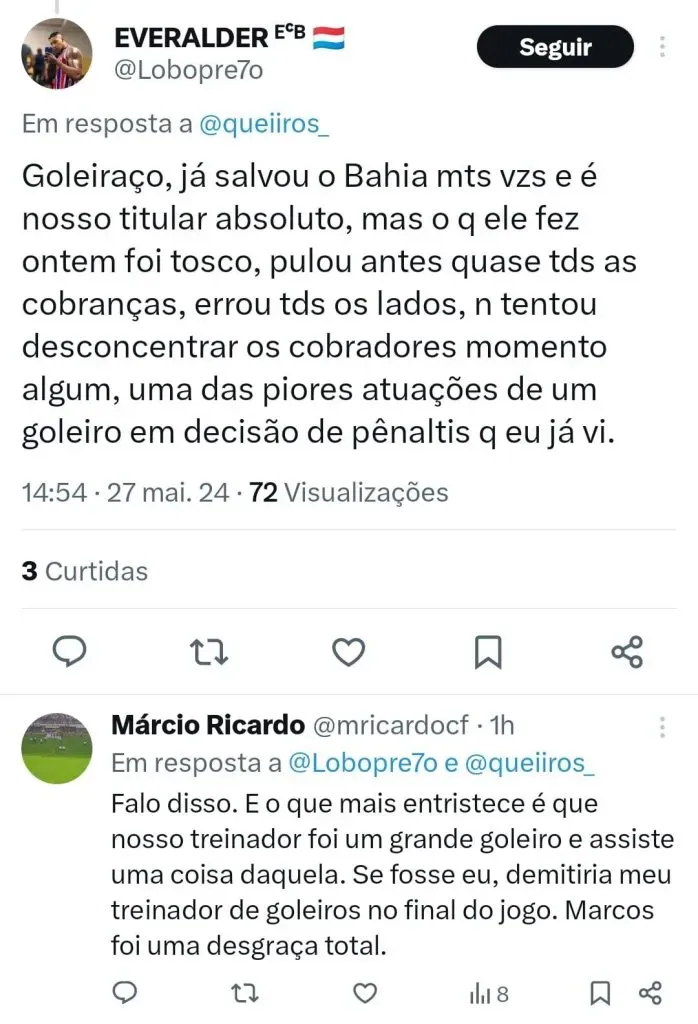Like Márcio Ricardo's reply
Image resolution: width=698 pixels, height=1024 pixels.
366,993
